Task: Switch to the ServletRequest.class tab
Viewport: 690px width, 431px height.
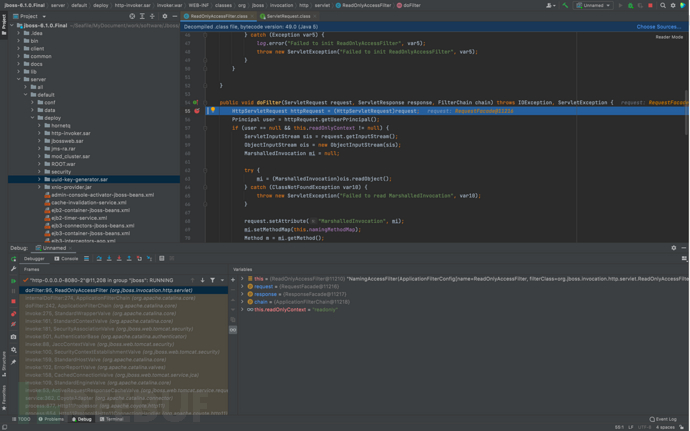Action: 287,16
